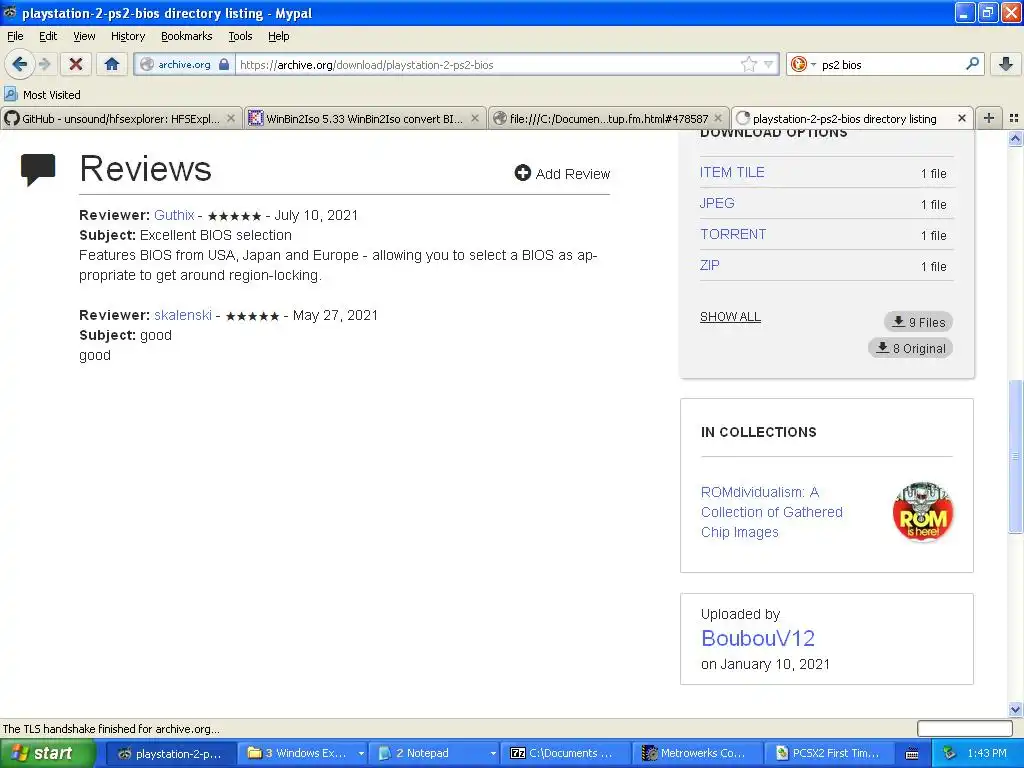Viewport: 1024px width, 768px height.
Task: Close the WinBin2Iso tab
Action: pyautogui.click(x=475, y=118)
